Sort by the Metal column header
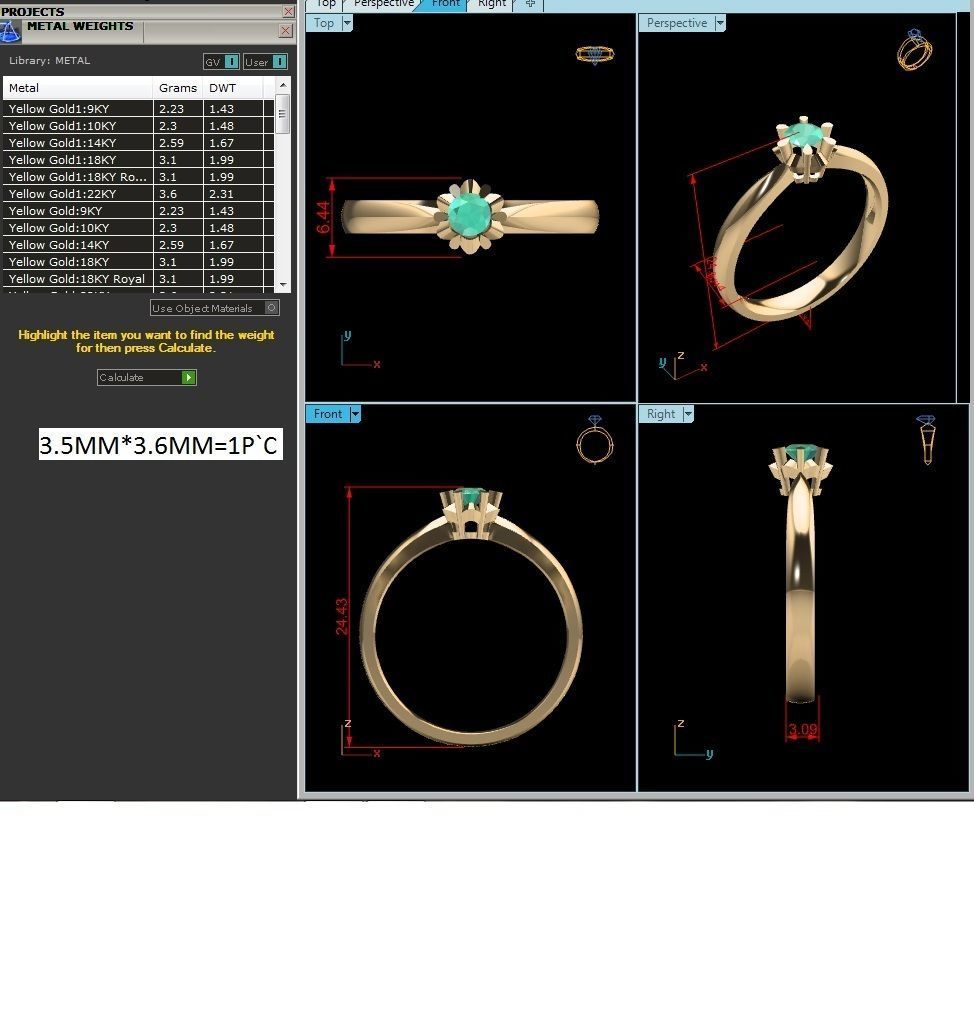 78,88
